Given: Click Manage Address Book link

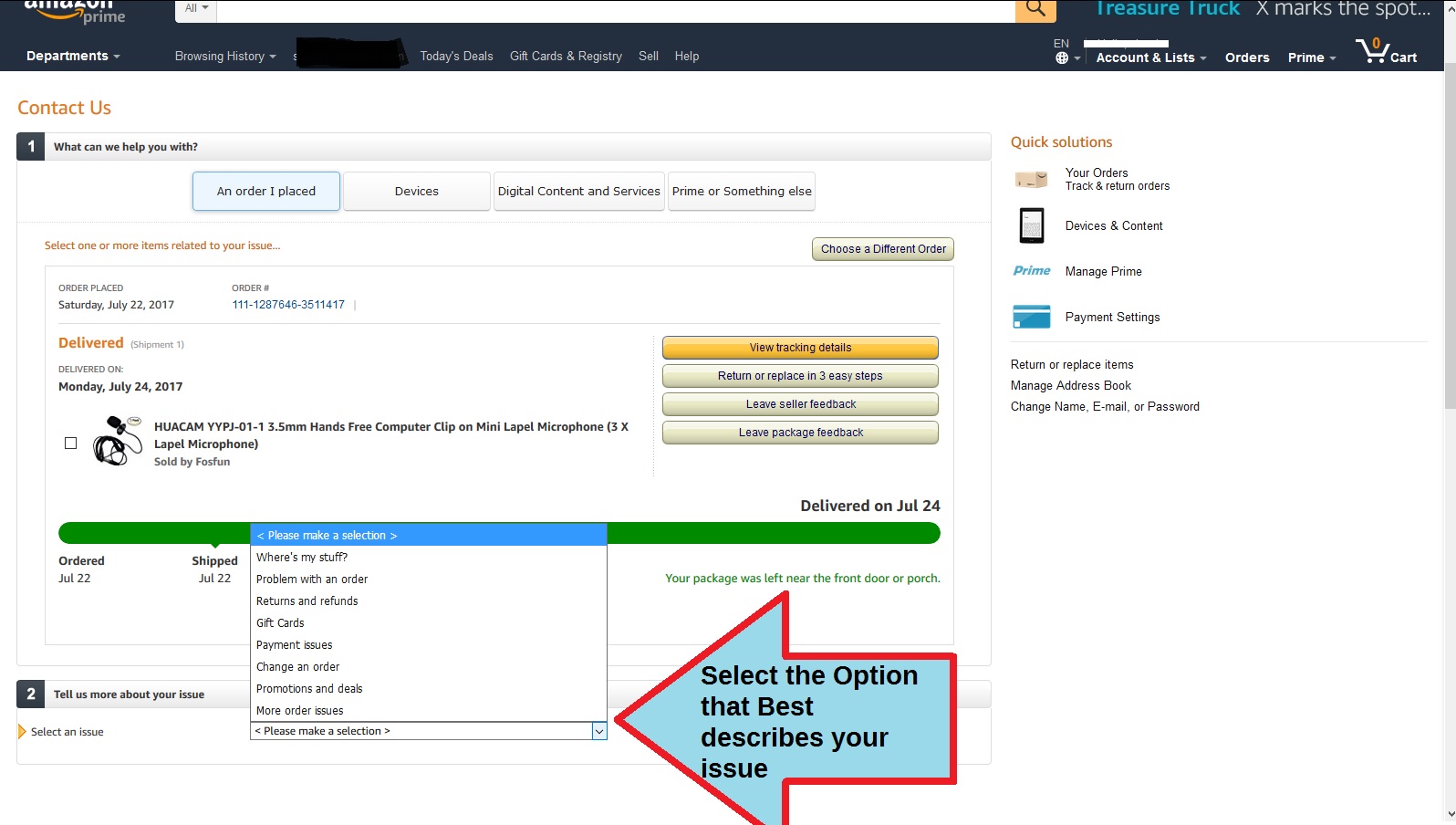Looking at the screenshot, I should [x=1071, y=385].
